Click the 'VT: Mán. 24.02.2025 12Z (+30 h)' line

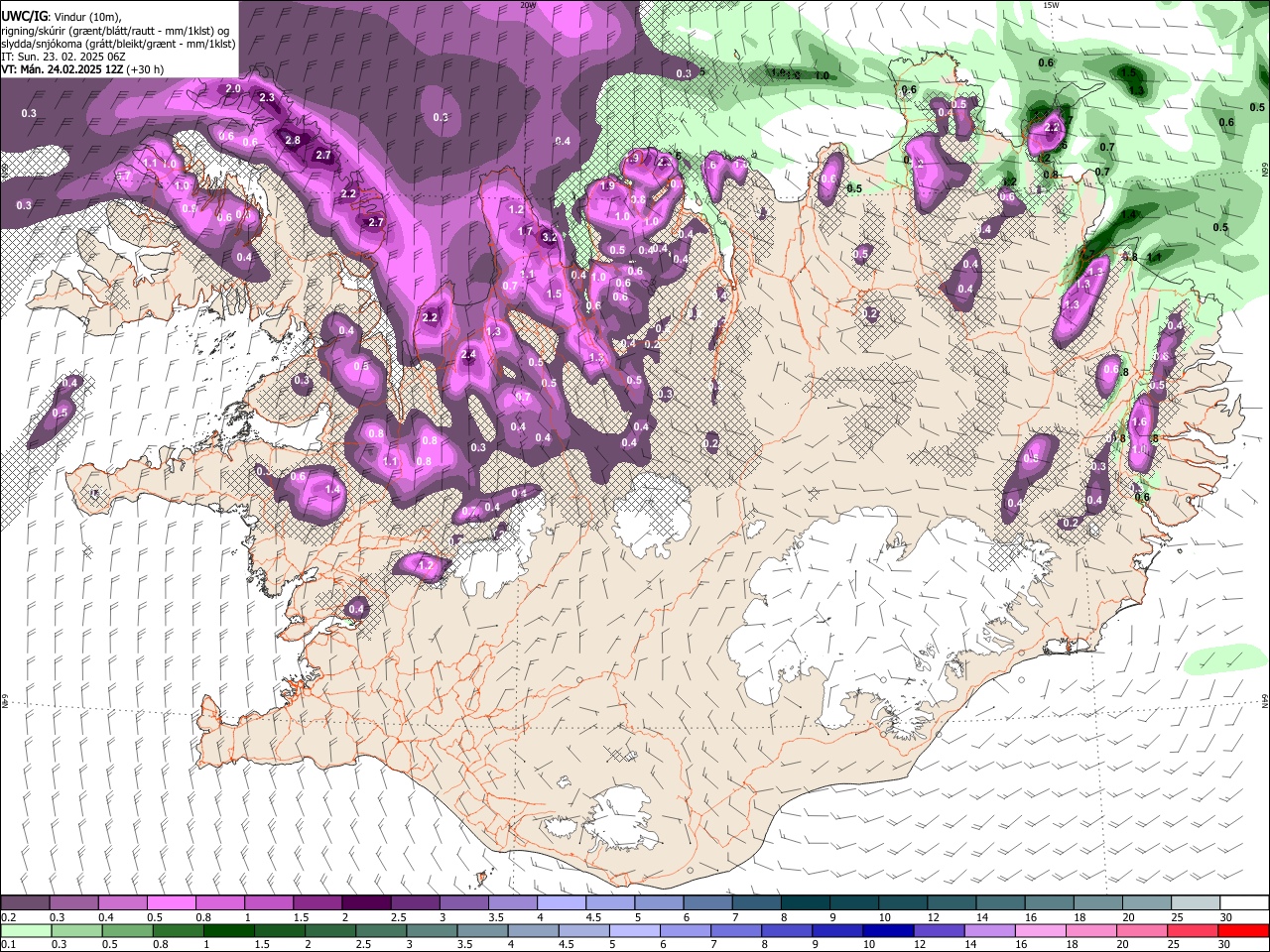[82, 69]
